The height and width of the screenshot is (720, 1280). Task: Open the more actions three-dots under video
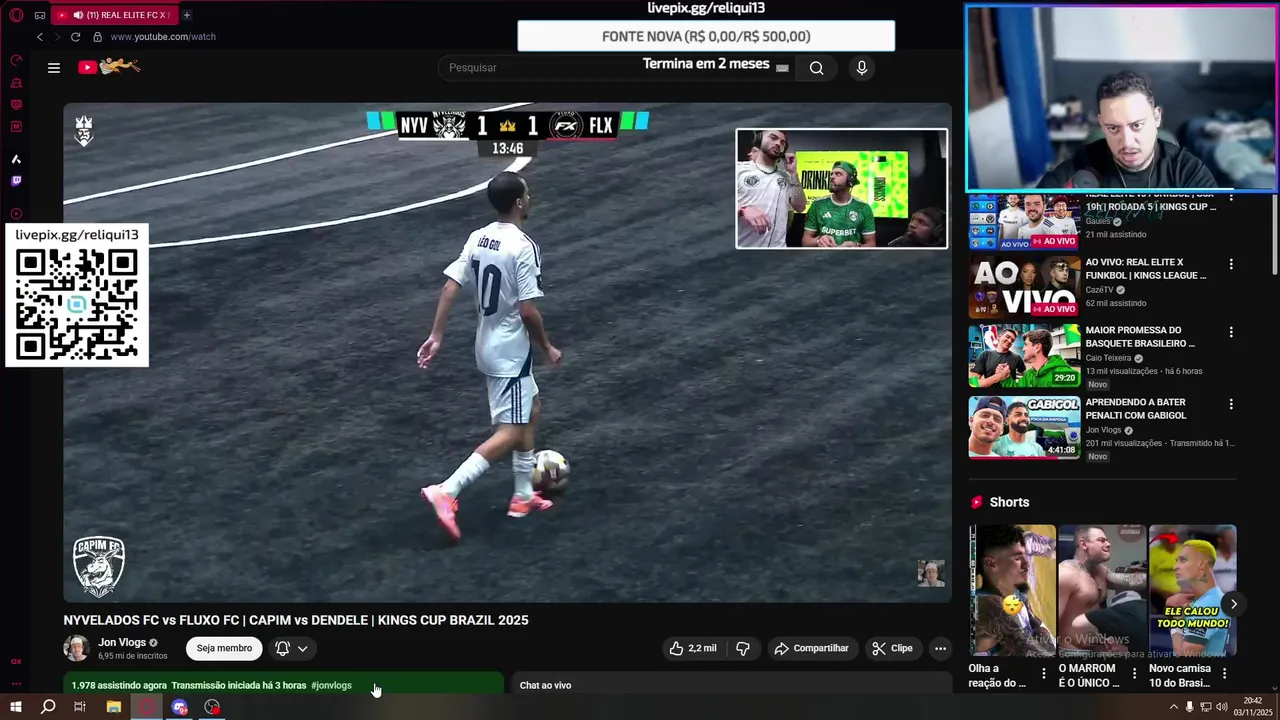[940, 648]
